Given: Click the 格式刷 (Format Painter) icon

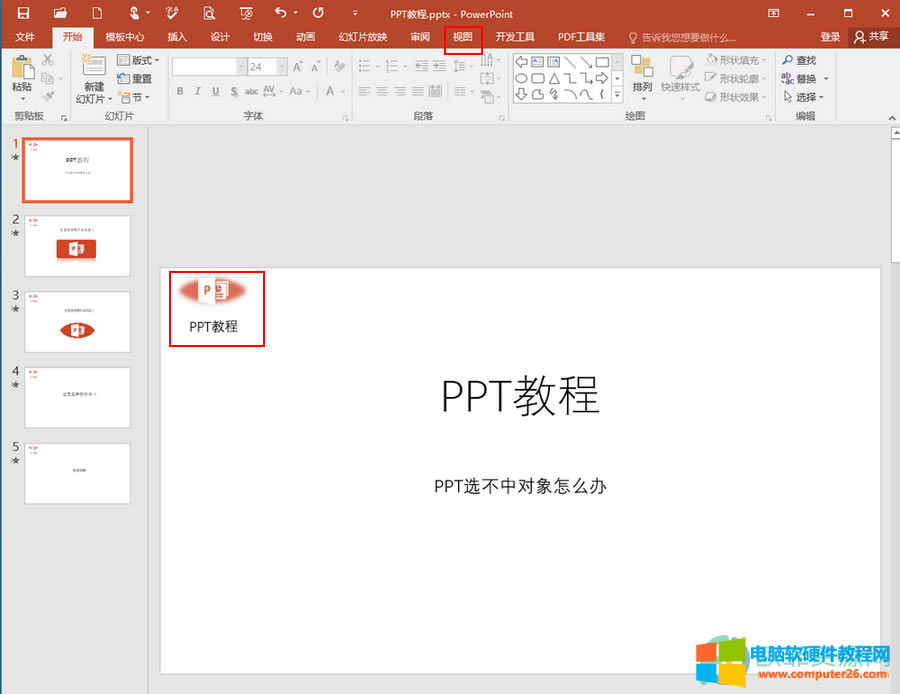Looking at the screenshot, I should (48, 96).
